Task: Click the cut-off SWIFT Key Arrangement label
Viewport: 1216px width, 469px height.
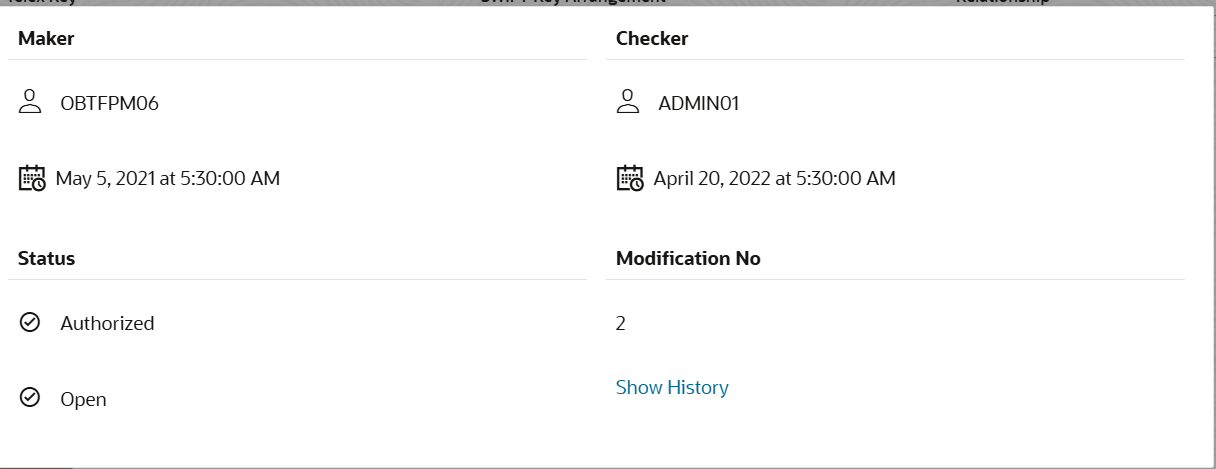Action: [572, 3]
